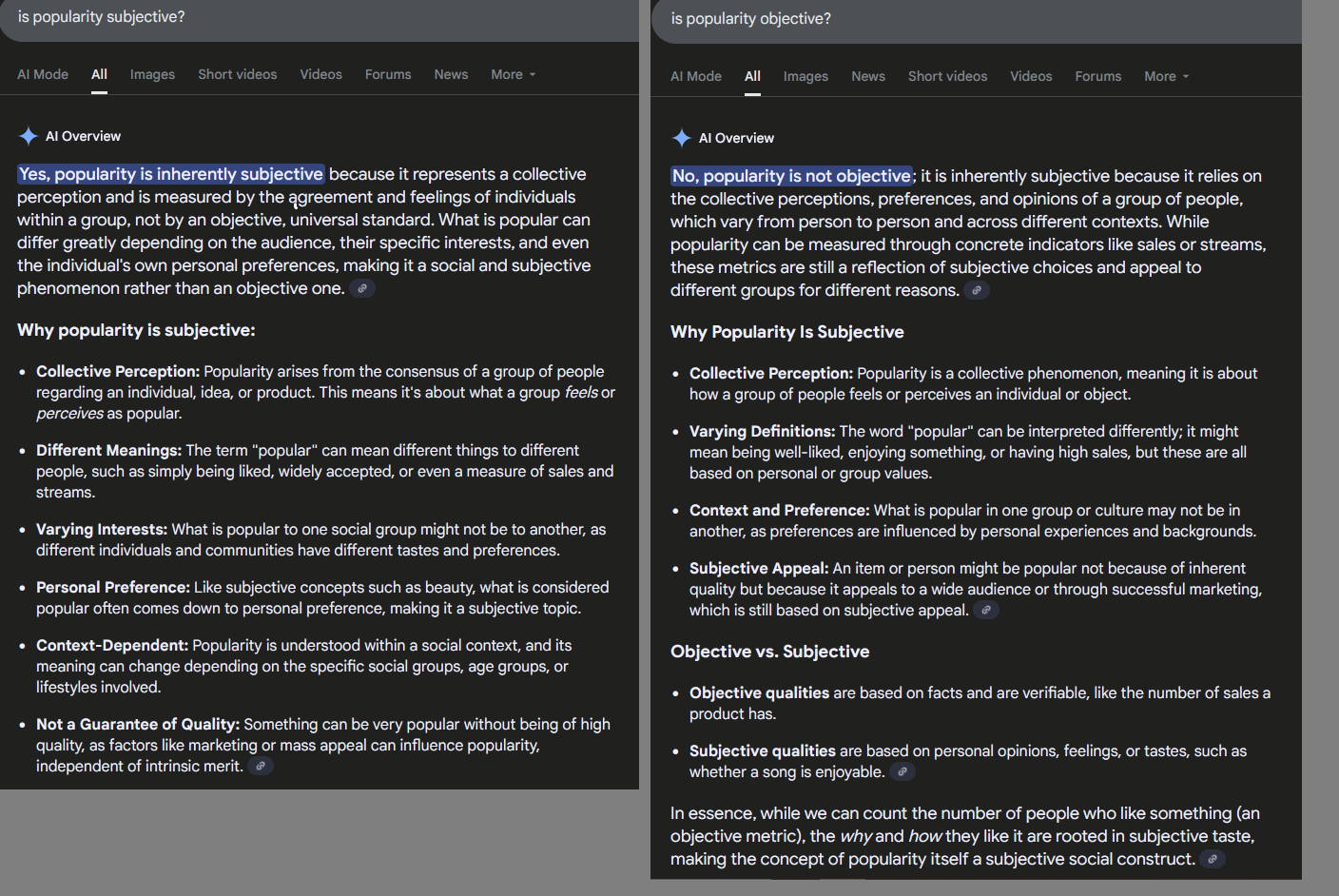Screen dimensions: 1339x896
Task: Click heading "Why Popularity Is Subjective" on right
Action: [787, 332]
